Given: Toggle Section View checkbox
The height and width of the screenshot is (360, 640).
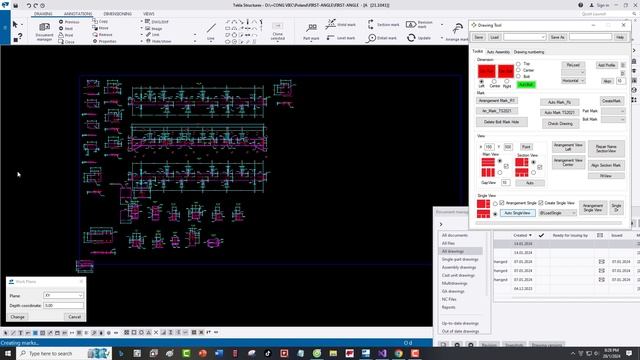Looking at the screenshot, I should coord(540,167).
